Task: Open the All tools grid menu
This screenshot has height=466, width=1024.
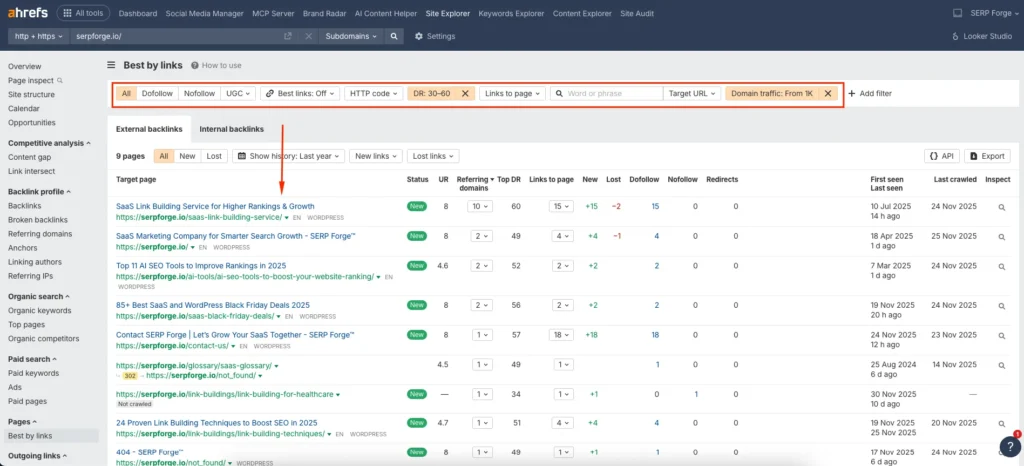Action: tap(83, 13)
